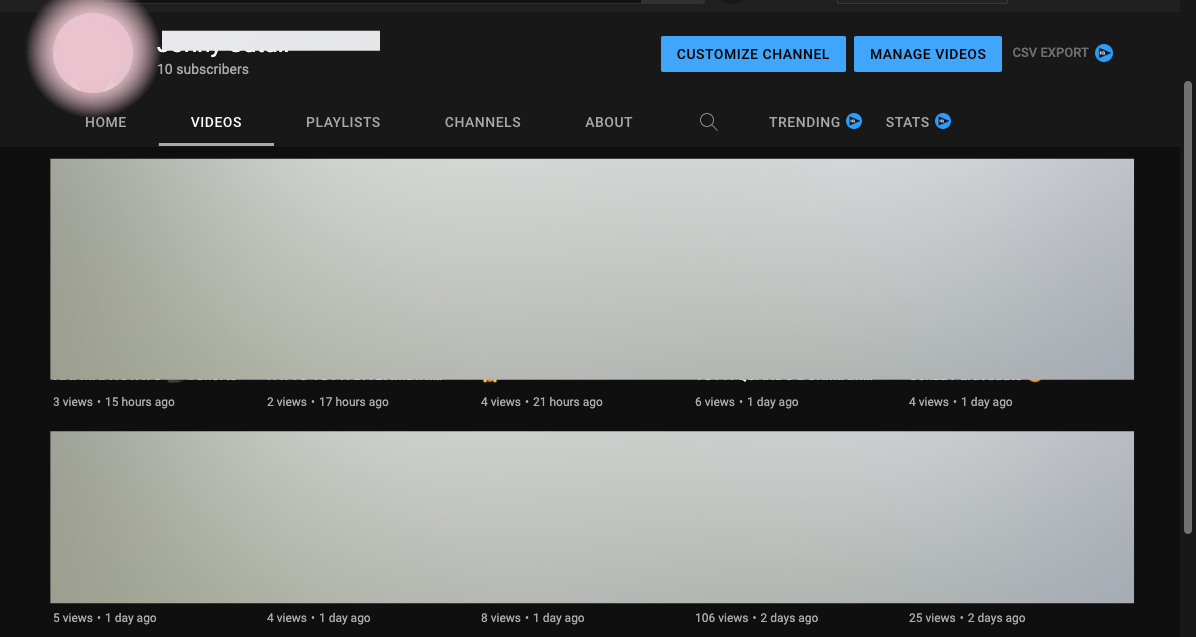The width and height of the screenshot is (1196, 637).
Task: Open the STATS tab
Action: (x=907, y=122)
